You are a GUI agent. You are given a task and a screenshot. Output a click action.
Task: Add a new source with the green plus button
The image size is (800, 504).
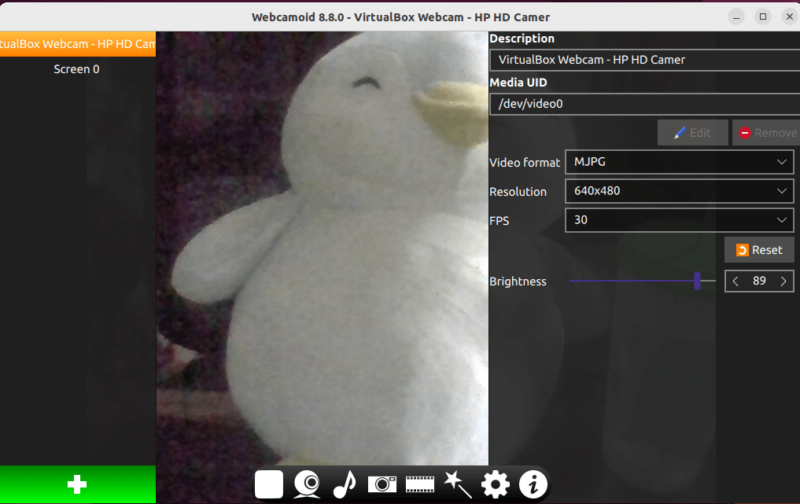pyautogui.click(x=78, y=484)
